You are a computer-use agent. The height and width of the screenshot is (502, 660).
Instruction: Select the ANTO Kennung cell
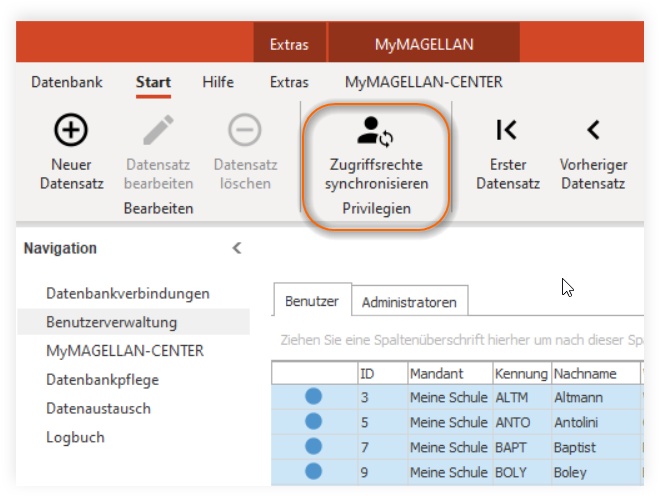tap(522, 422)
